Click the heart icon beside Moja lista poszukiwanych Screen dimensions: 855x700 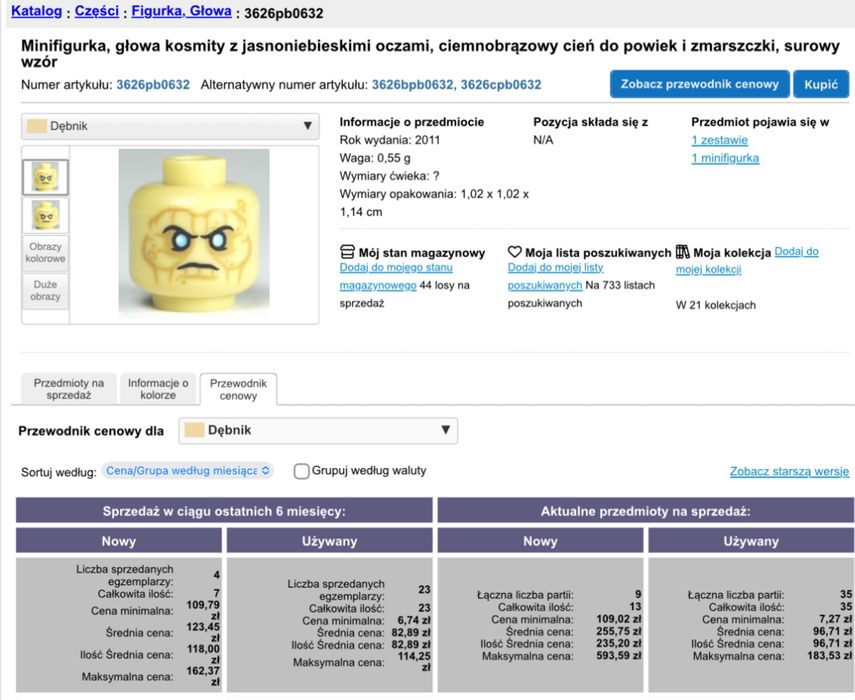click(x=515, y=252)
